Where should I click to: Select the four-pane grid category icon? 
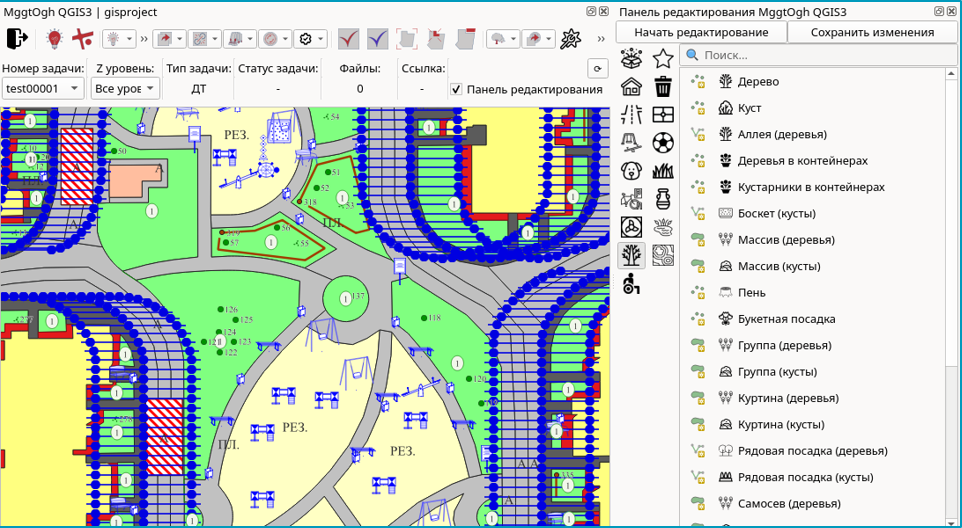pyautogui.click(x=663, y=115)
